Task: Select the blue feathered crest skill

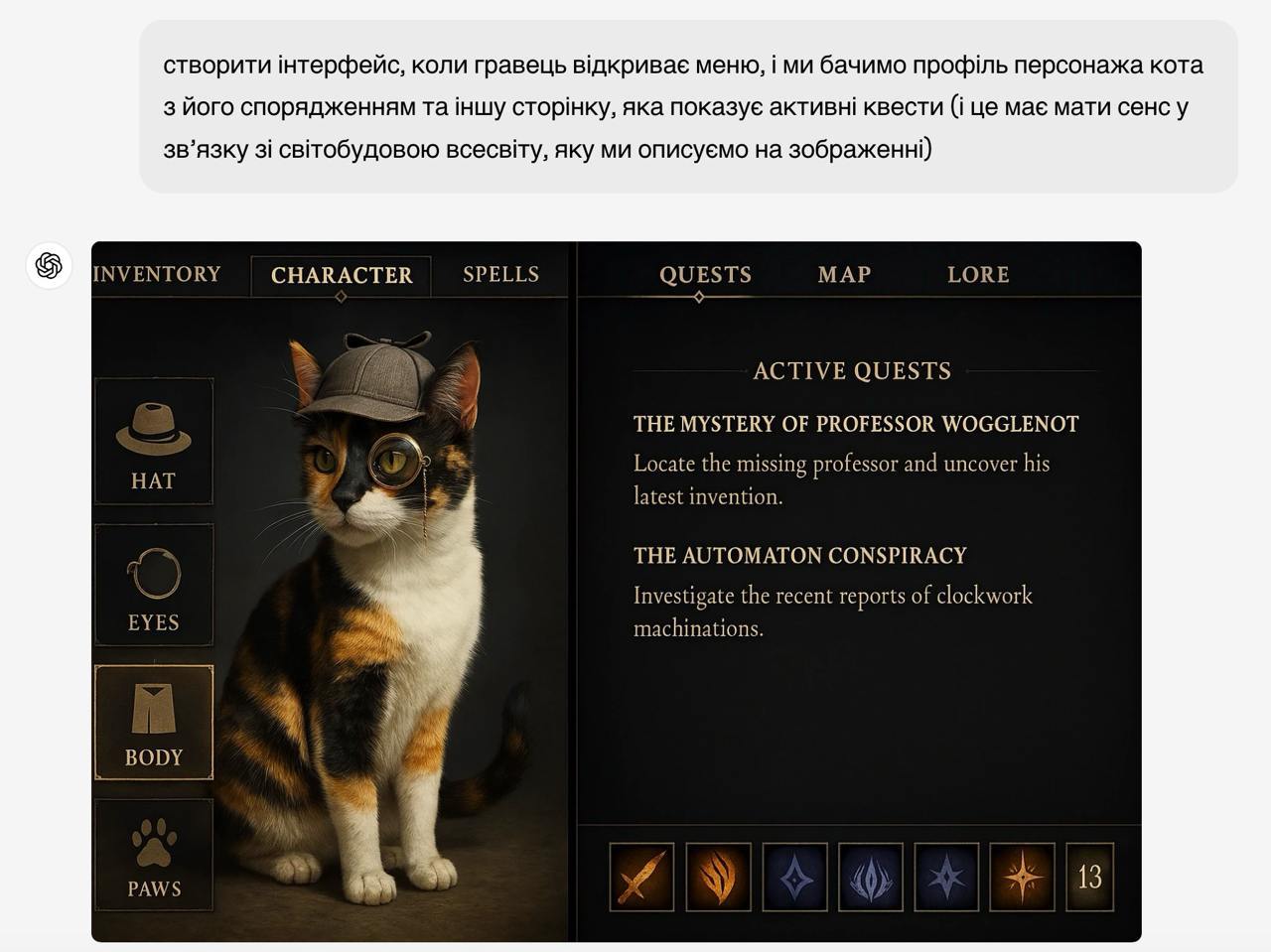Action: pyautogui.click(x=871, y=877)
